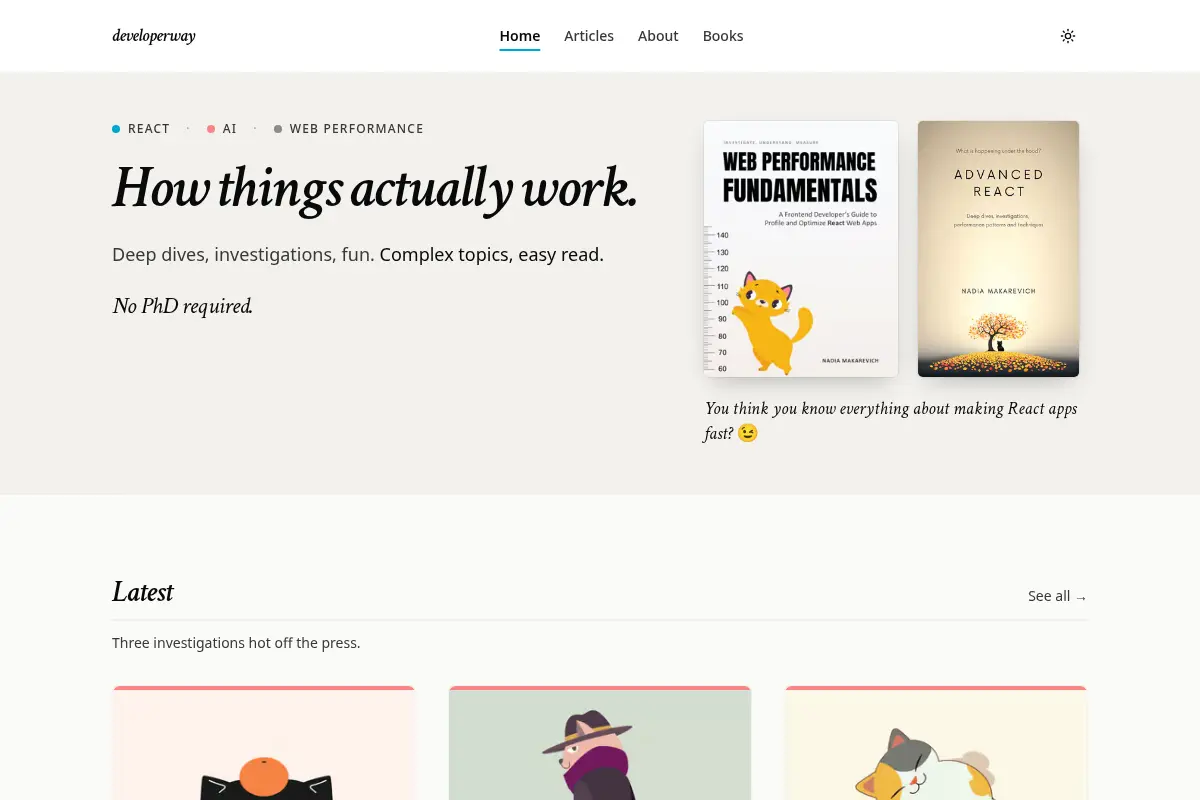Screen dimensions: 1200x800
Task: Toggle the light/dark theme sun icon
Action: tap(1068, 36)
